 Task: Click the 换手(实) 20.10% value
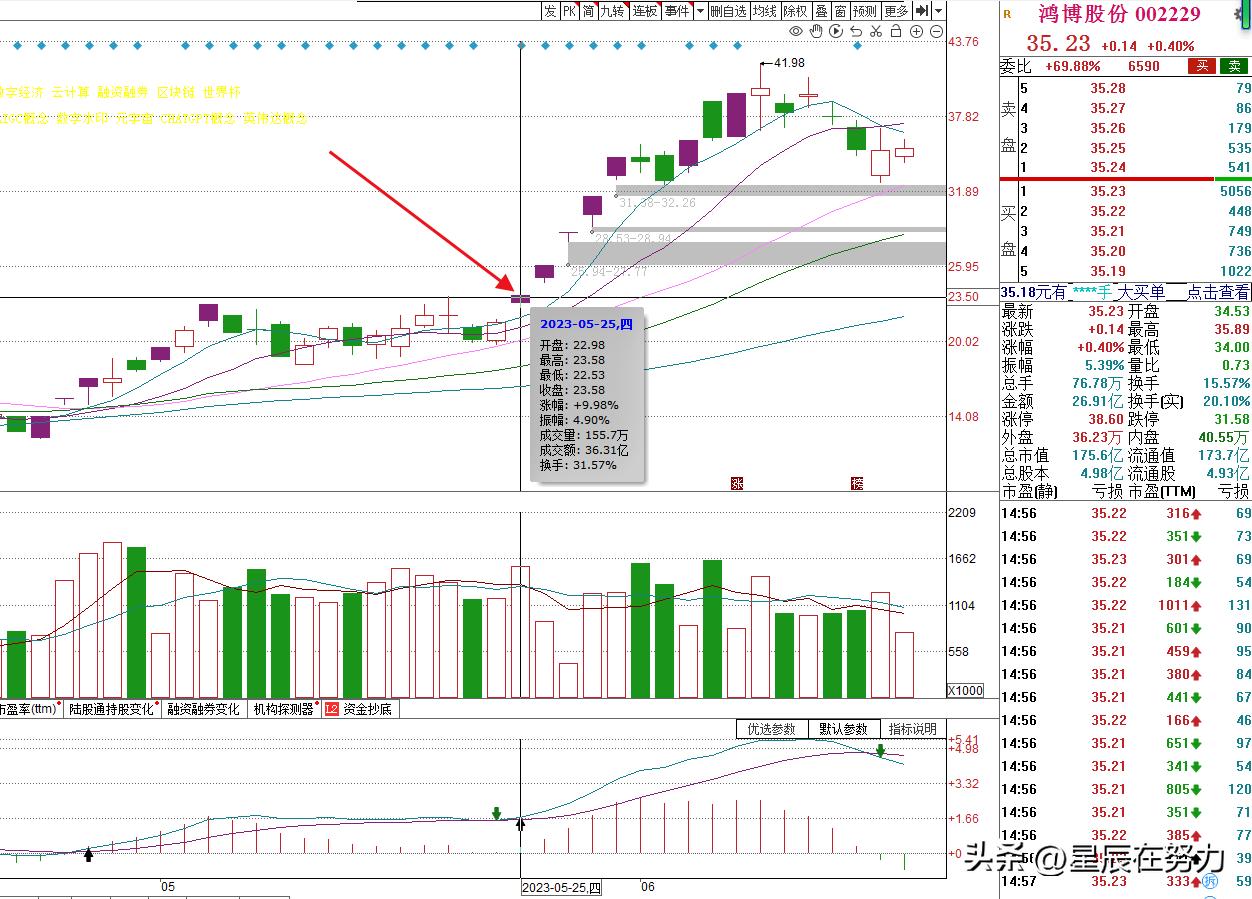tap(1229, 402)
